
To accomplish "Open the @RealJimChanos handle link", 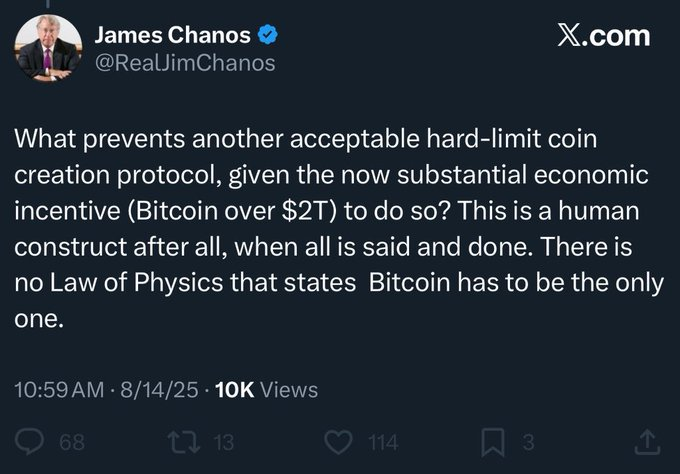I will coord(185,63).
